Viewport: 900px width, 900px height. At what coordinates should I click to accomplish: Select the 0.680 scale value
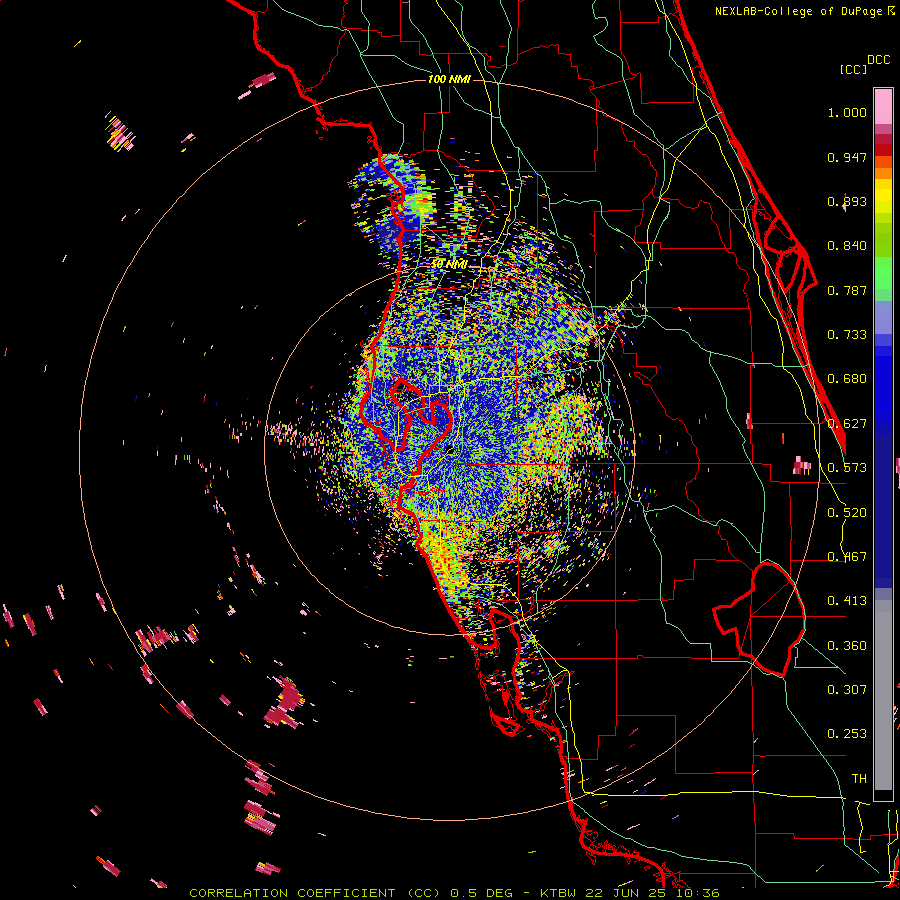click(x=847, y=379)
